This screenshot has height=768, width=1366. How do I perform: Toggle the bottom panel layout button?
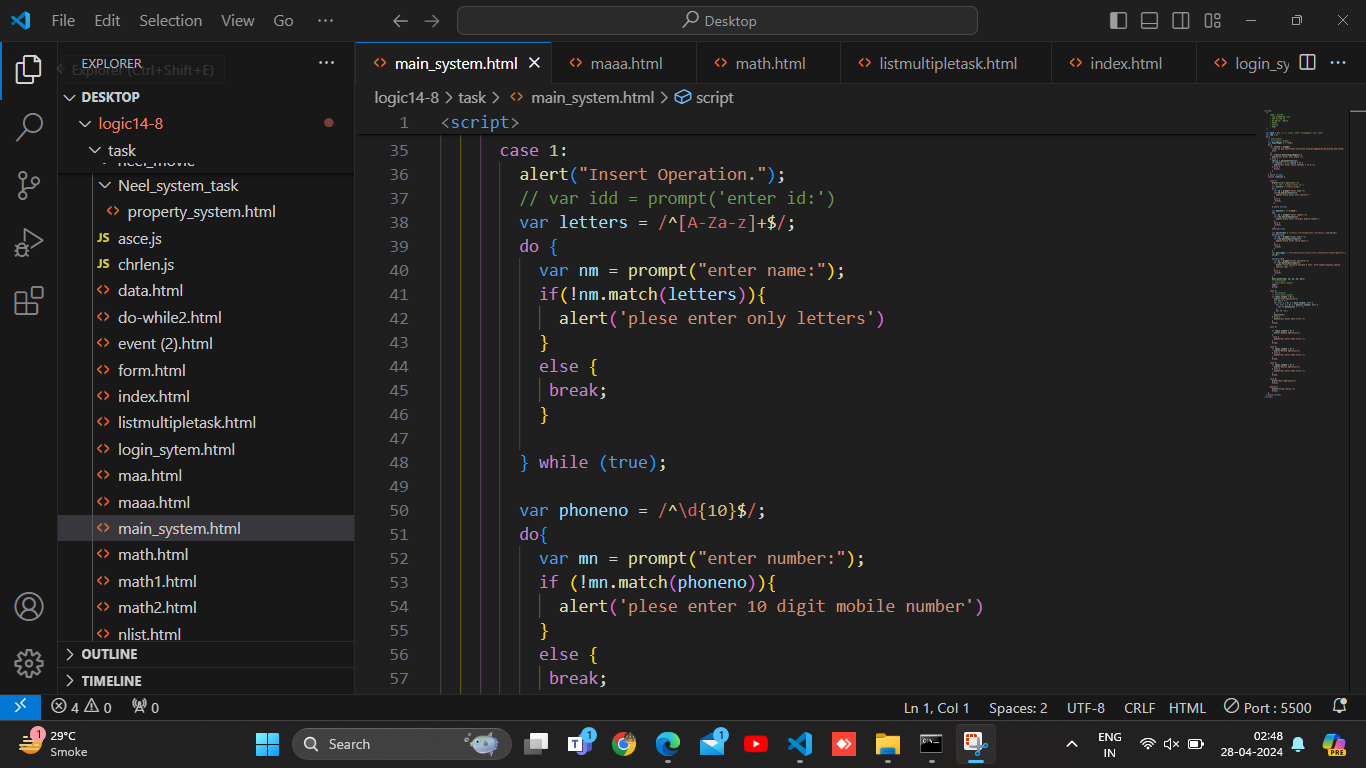[1150, 21]
